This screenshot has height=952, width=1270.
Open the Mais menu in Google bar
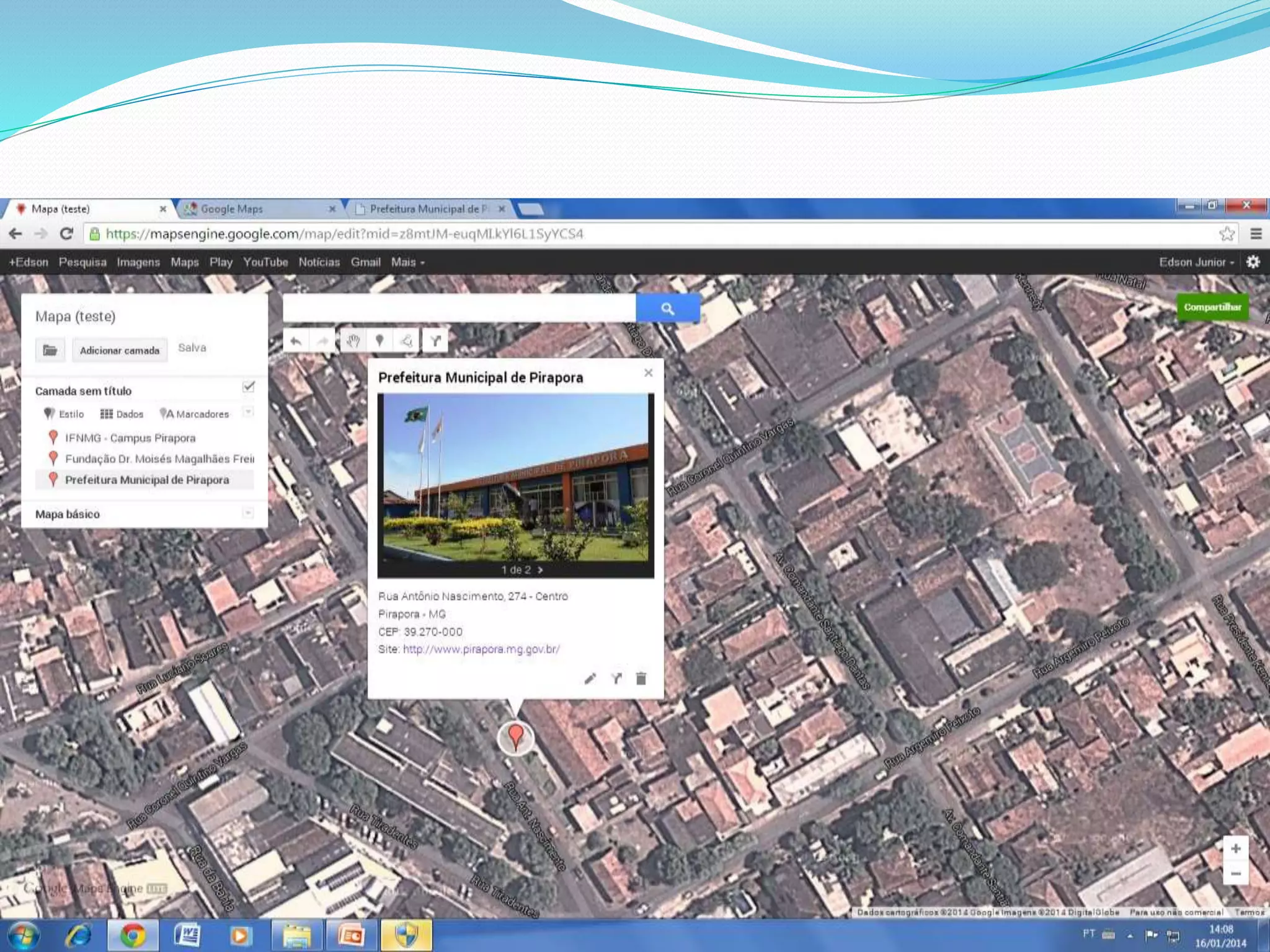click(x=407, y=262)
